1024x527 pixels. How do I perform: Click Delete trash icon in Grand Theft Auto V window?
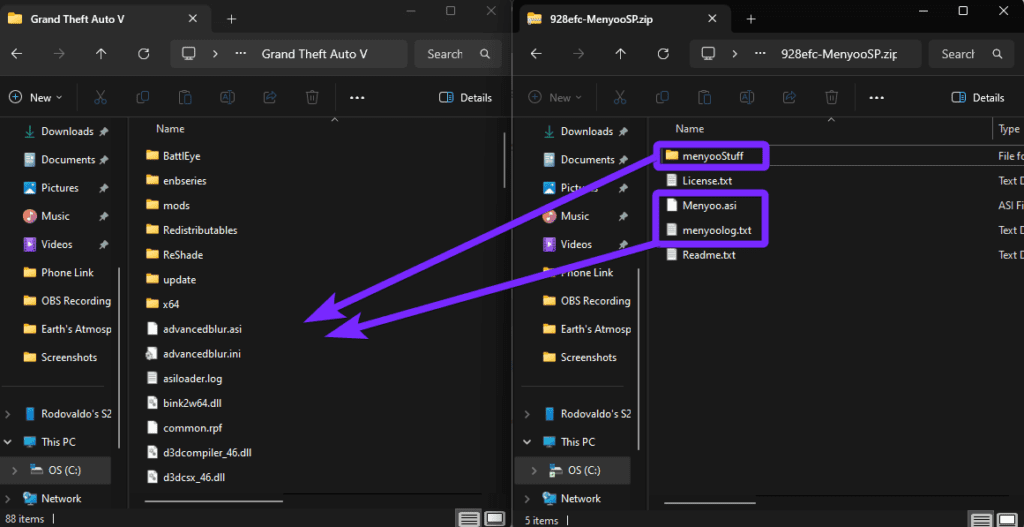tap(312, 97)
